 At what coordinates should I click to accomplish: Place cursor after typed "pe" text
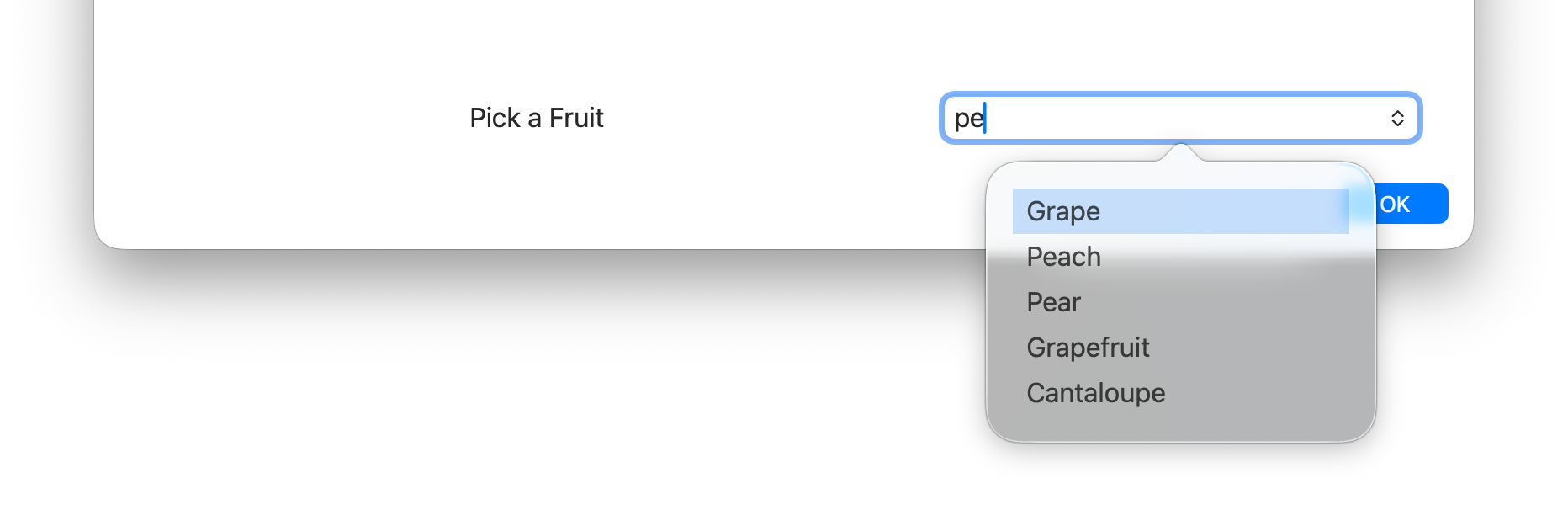click(985, 119)
